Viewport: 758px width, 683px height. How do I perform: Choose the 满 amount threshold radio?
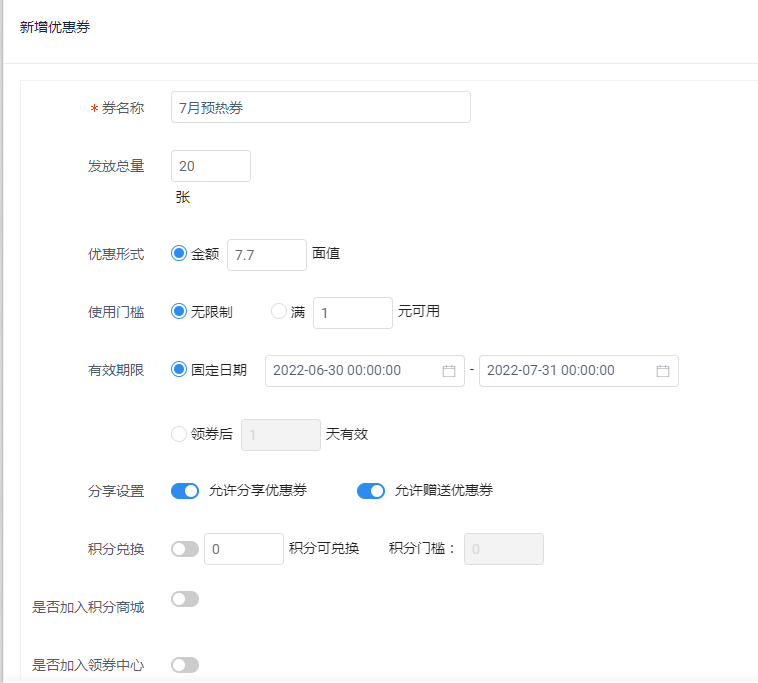pos(278,311)
